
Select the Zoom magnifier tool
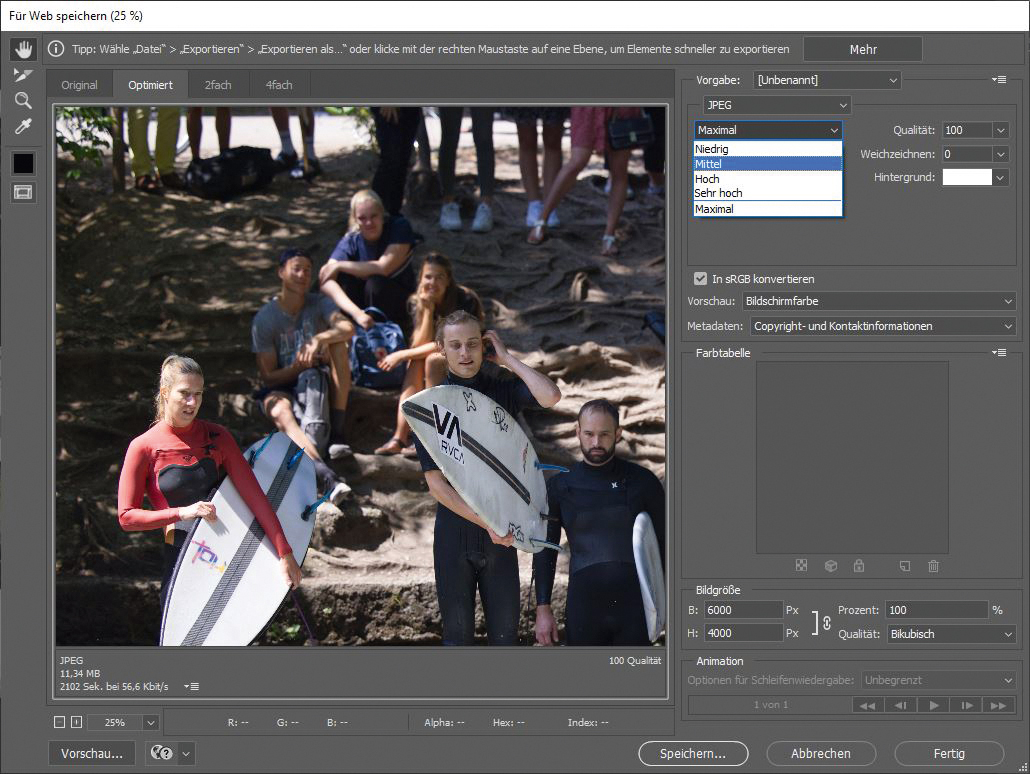click(23, 100)
